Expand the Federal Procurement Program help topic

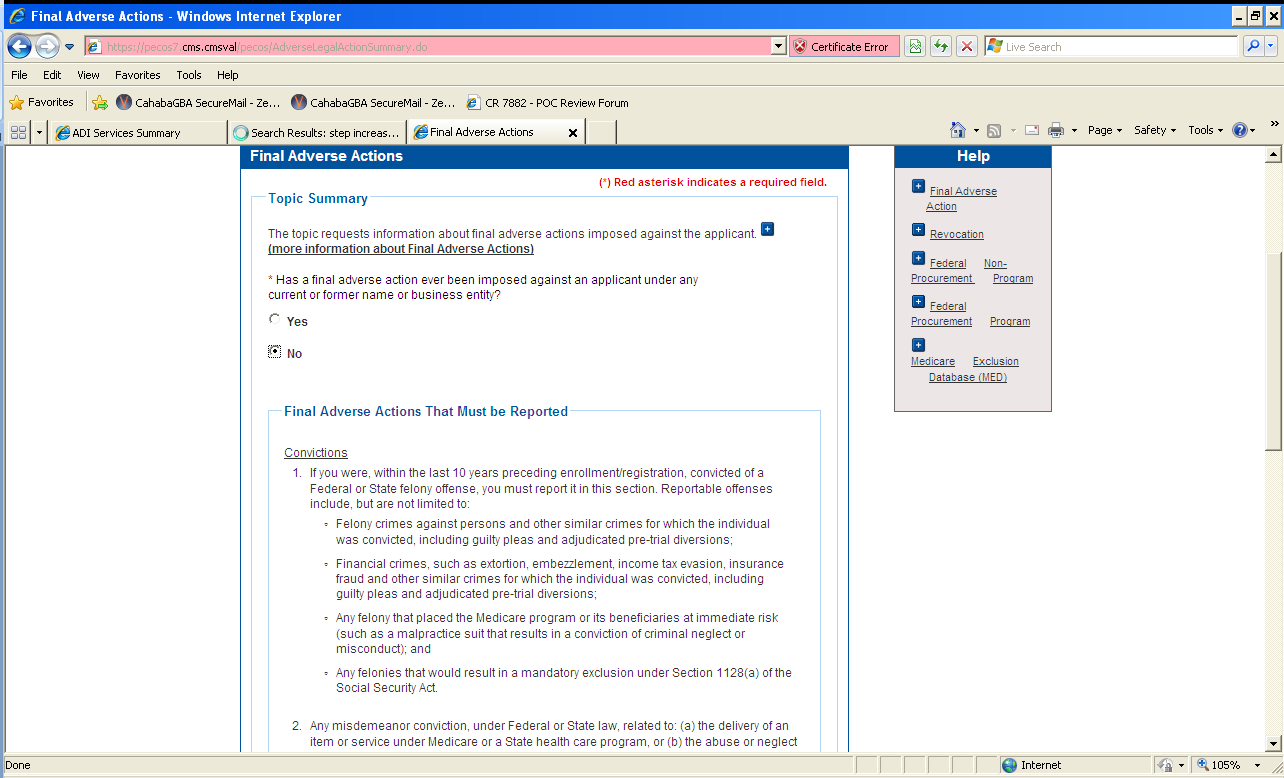point(918,301)
